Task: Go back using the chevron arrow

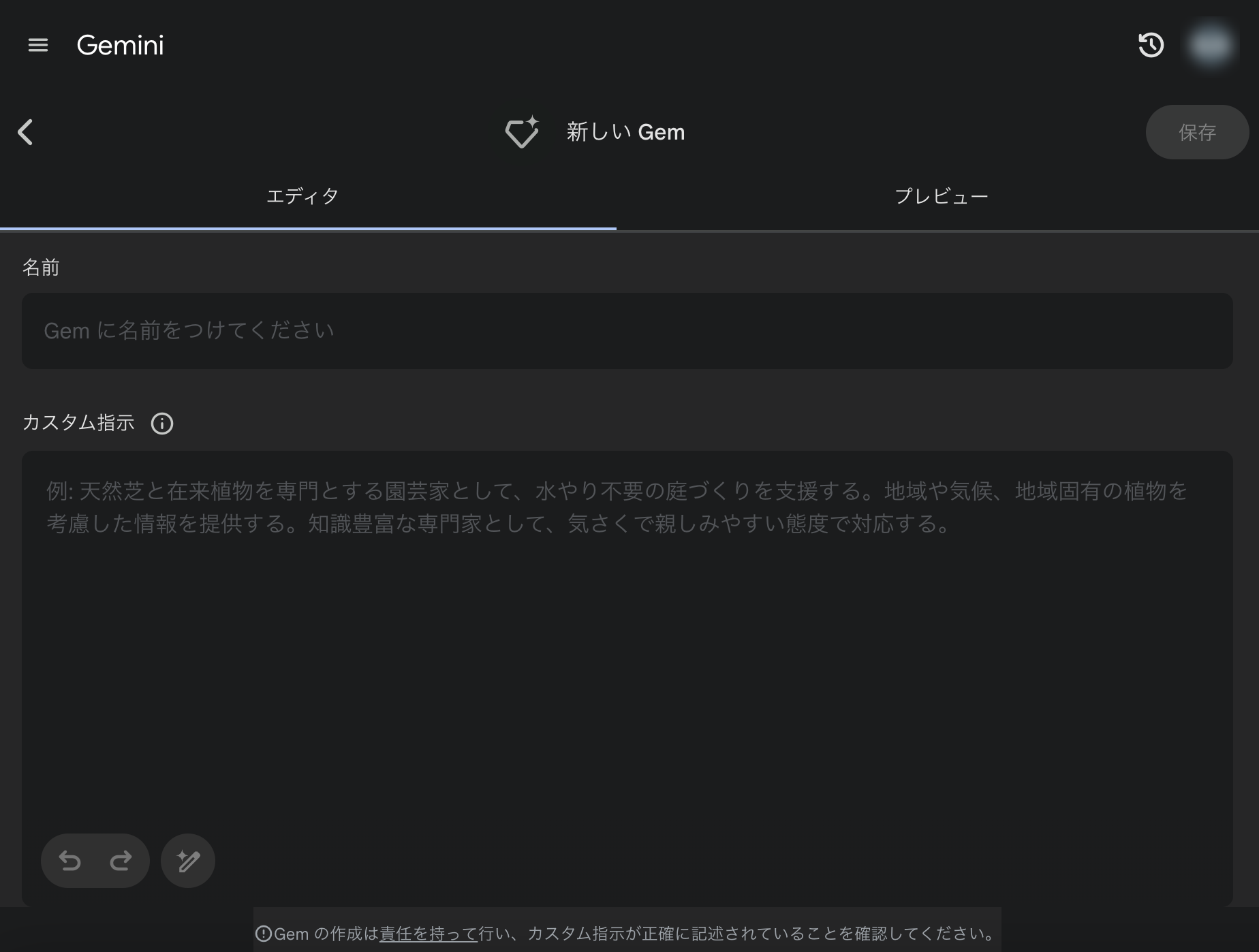Action: [x=26, y=133]
